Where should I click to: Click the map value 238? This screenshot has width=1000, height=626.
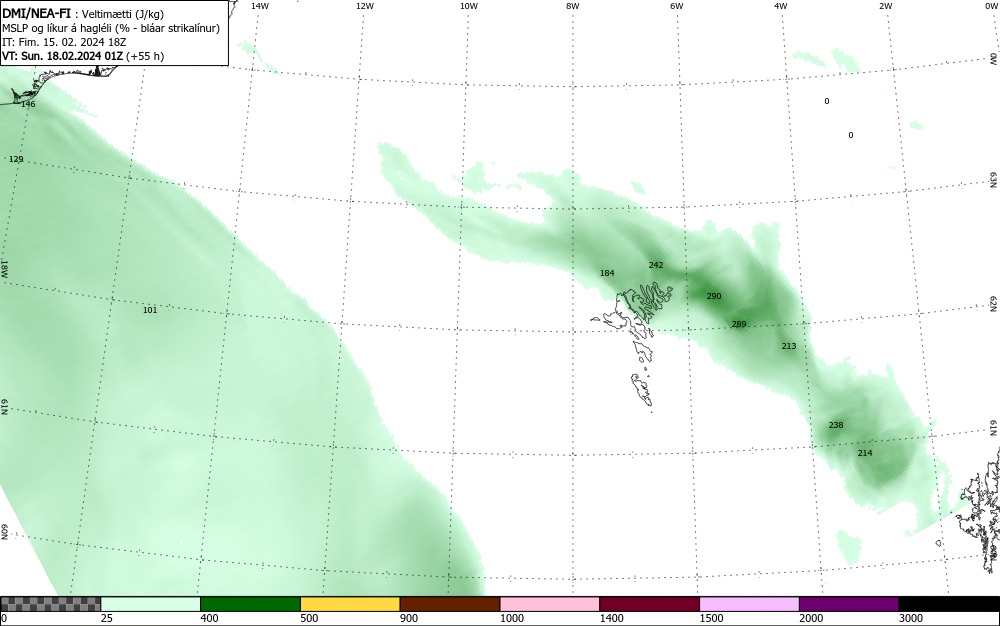coord(835,425)
